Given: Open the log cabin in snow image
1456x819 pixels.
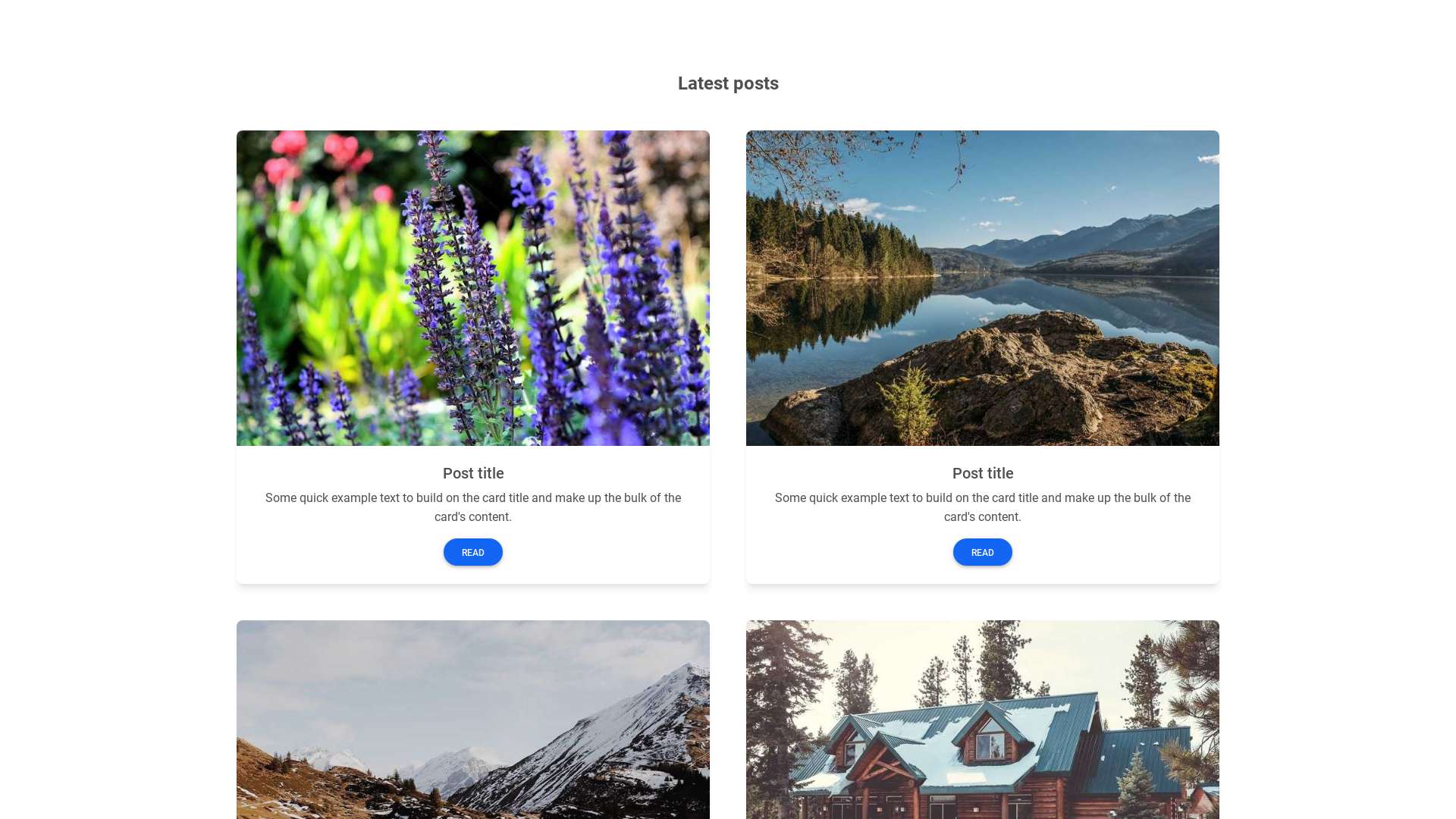Looking at the screenshot, I should 983,720.
